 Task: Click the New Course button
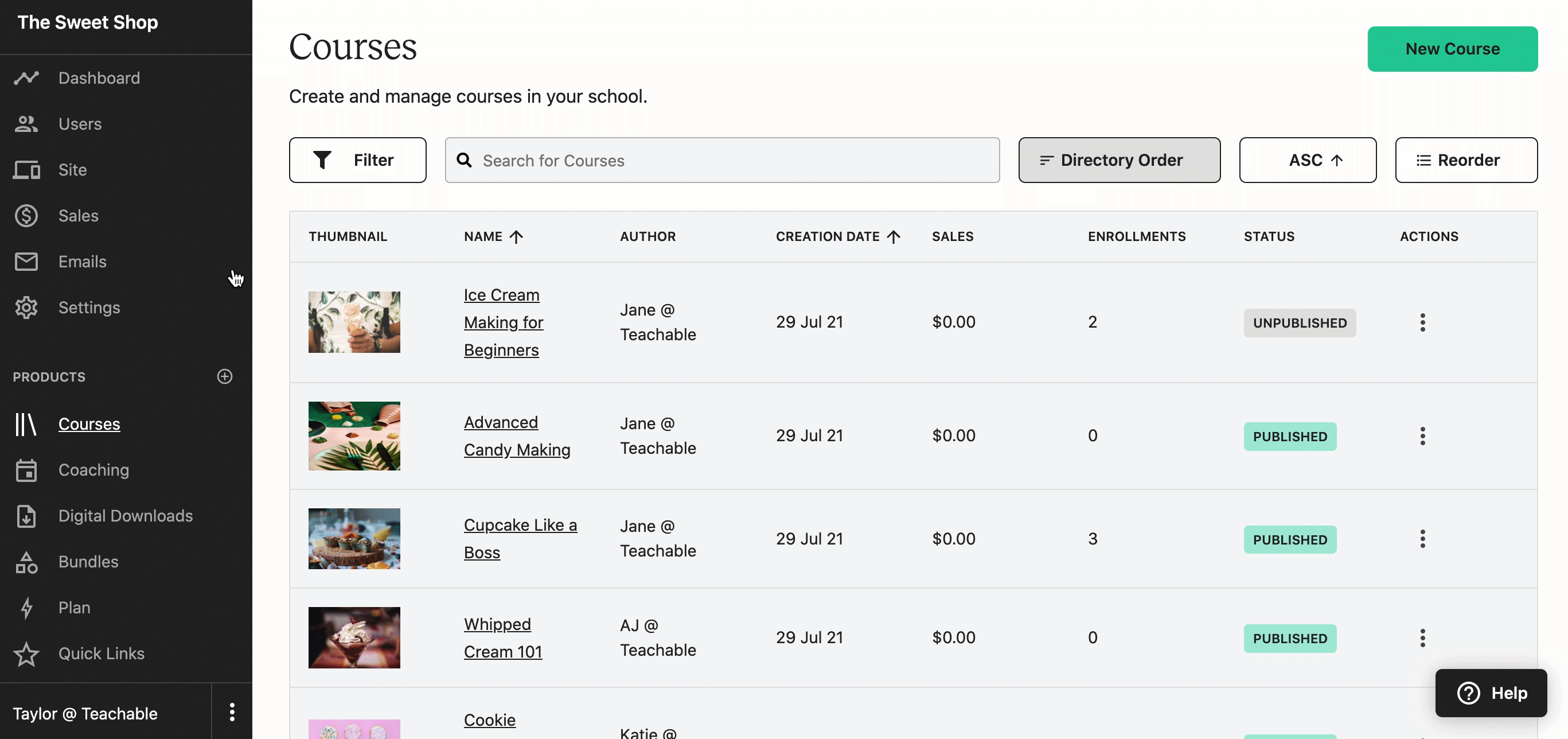click(x=1452, y=49)
